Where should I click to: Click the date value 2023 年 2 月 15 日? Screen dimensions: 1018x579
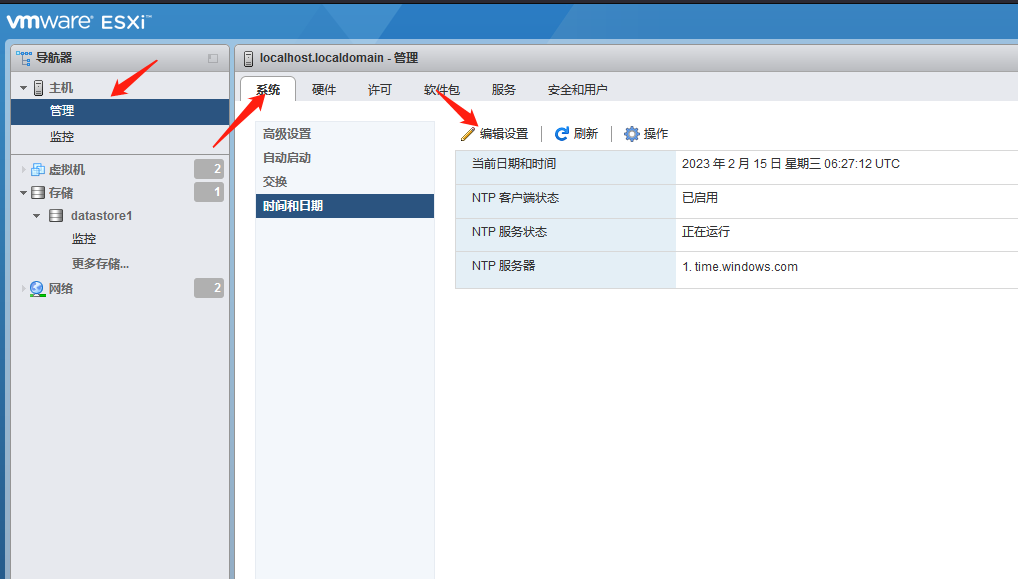tap(731, 164)
